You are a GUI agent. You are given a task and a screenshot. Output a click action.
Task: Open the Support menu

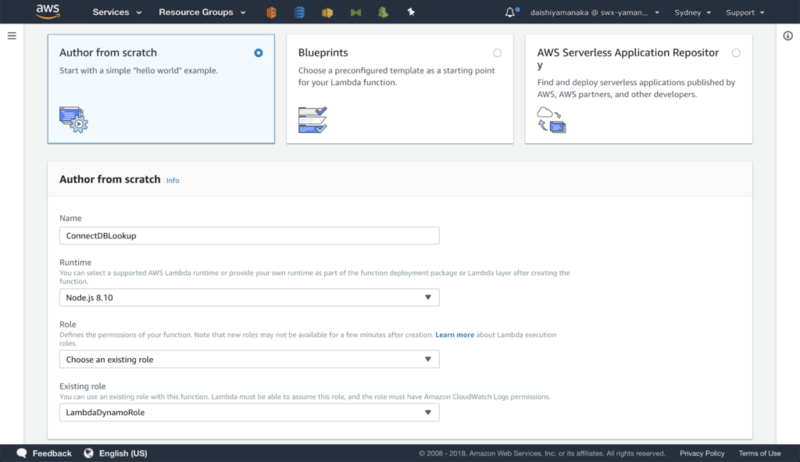click(745, 12)
